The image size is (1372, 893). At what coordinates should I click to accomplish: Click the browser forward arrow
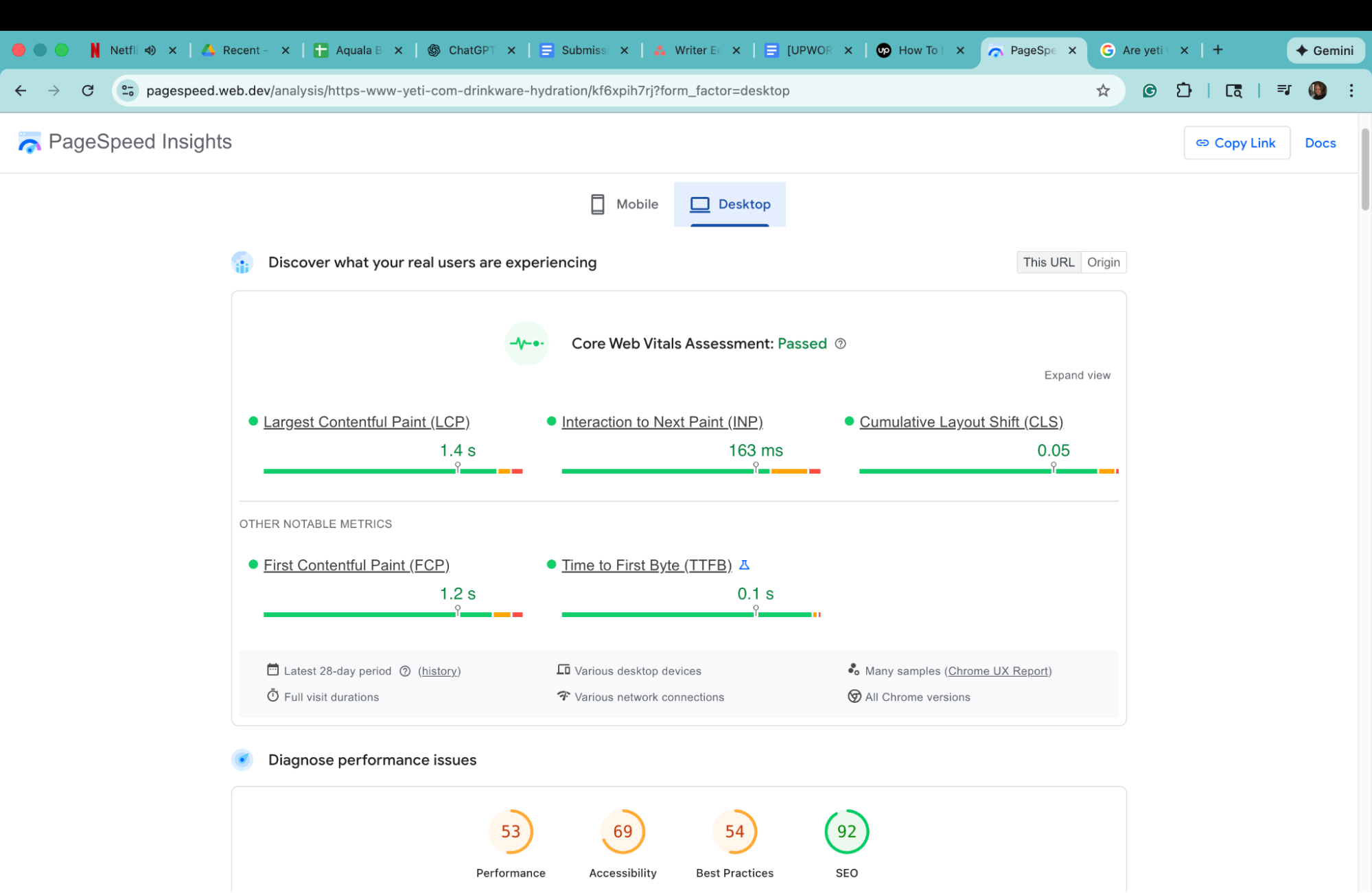[54, 91]
